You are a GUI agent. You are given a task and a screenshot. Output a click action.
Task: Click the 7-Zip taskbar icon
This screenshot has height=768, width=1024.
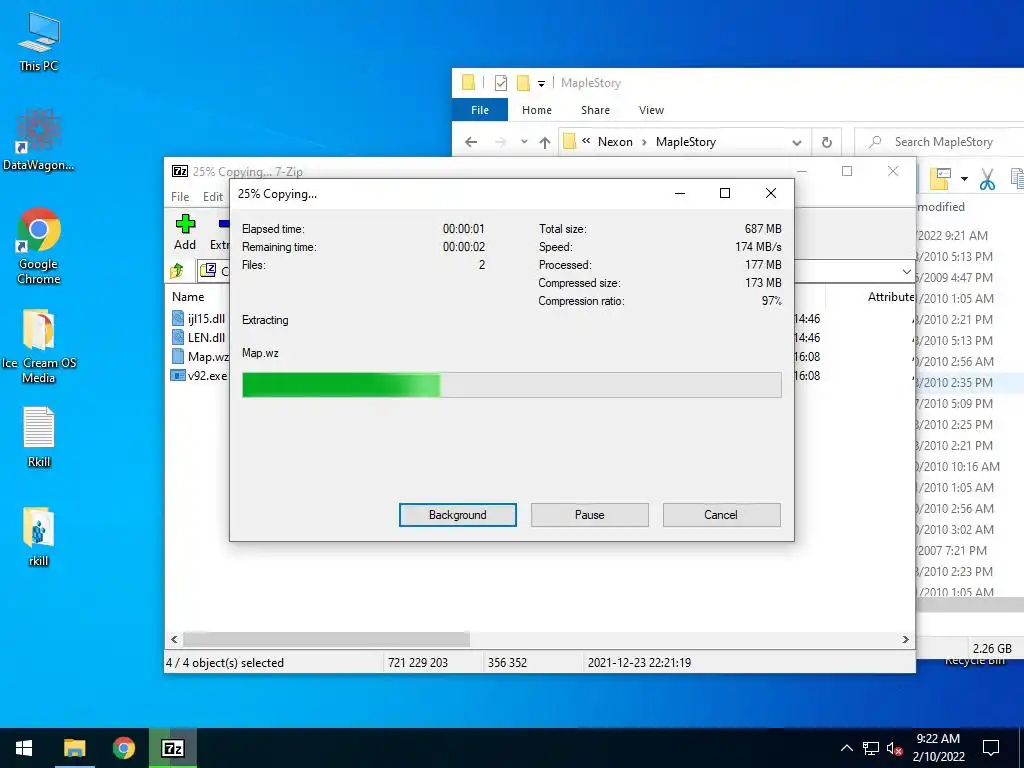[173, 748]
